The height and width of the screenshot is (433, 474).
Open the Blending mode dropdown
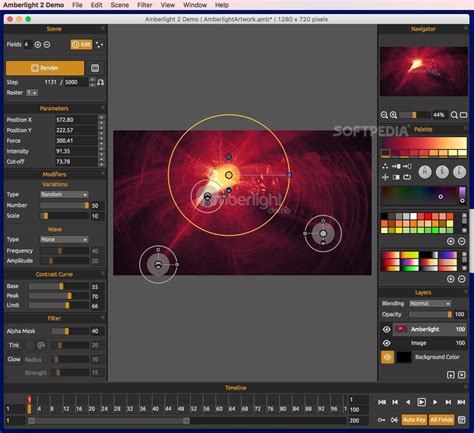point(430,303)
